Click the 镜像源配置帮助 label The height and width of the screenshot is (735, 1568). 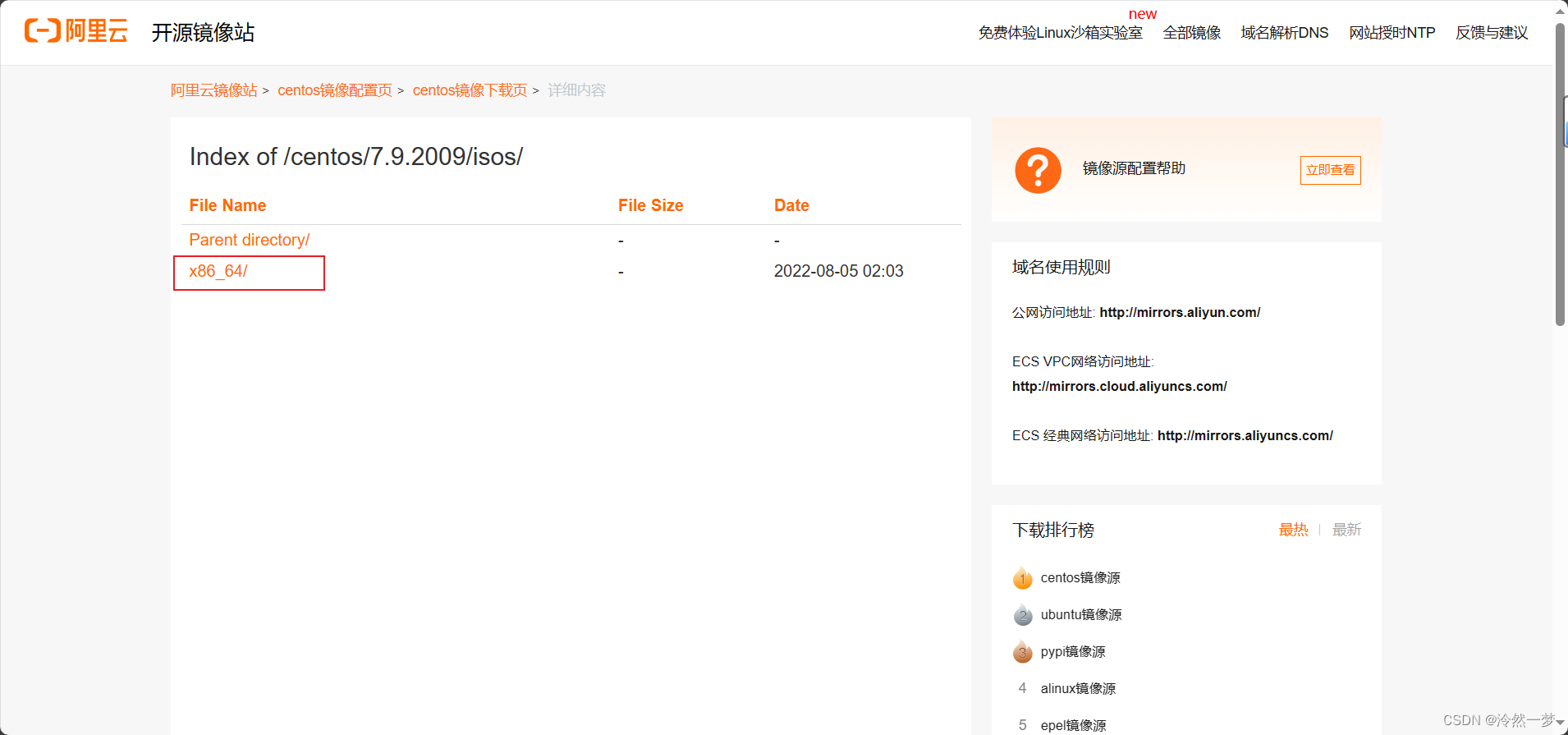[x=1134, y=168]
